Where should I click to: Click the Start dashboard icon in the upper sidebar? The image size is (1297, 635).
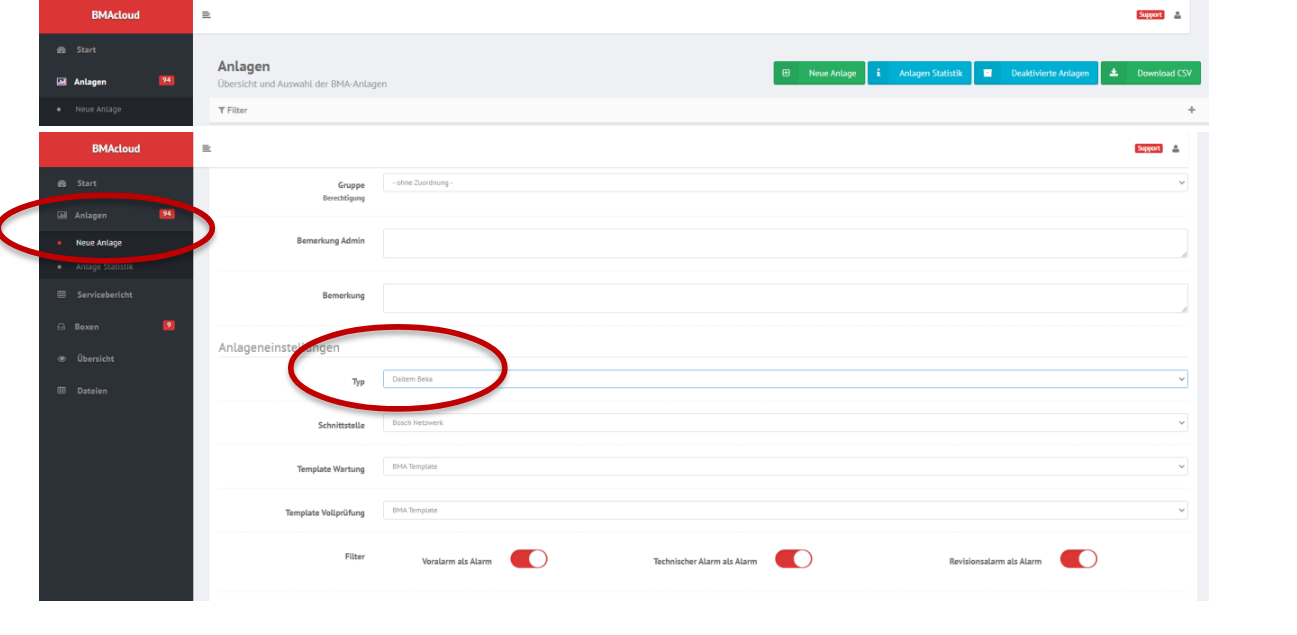coord(61,50)
